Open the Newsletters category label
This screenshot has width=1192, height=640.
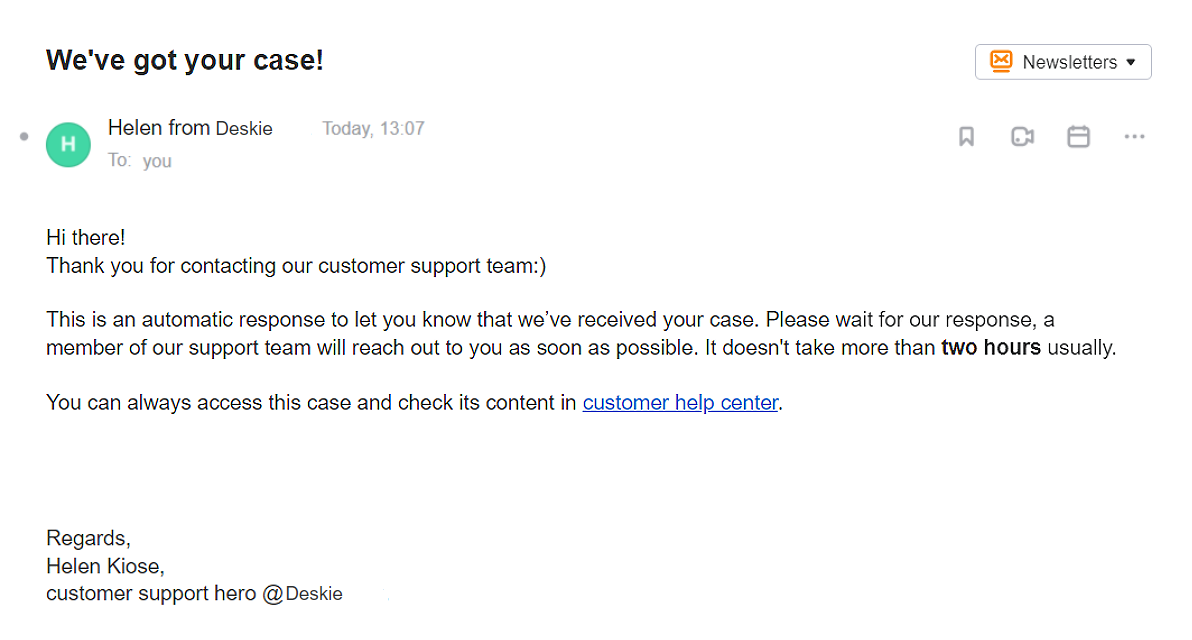[x=1070, y=62]
